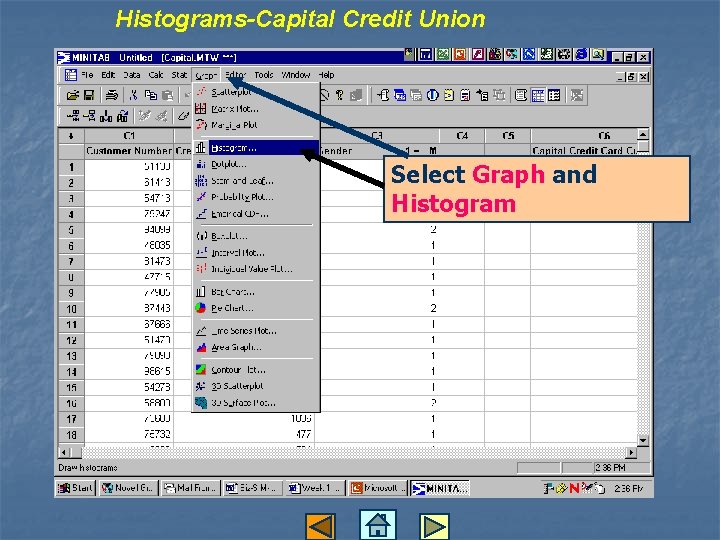
Task: Switch to the MINITAB taskbar button
Action: coord(440,488)
